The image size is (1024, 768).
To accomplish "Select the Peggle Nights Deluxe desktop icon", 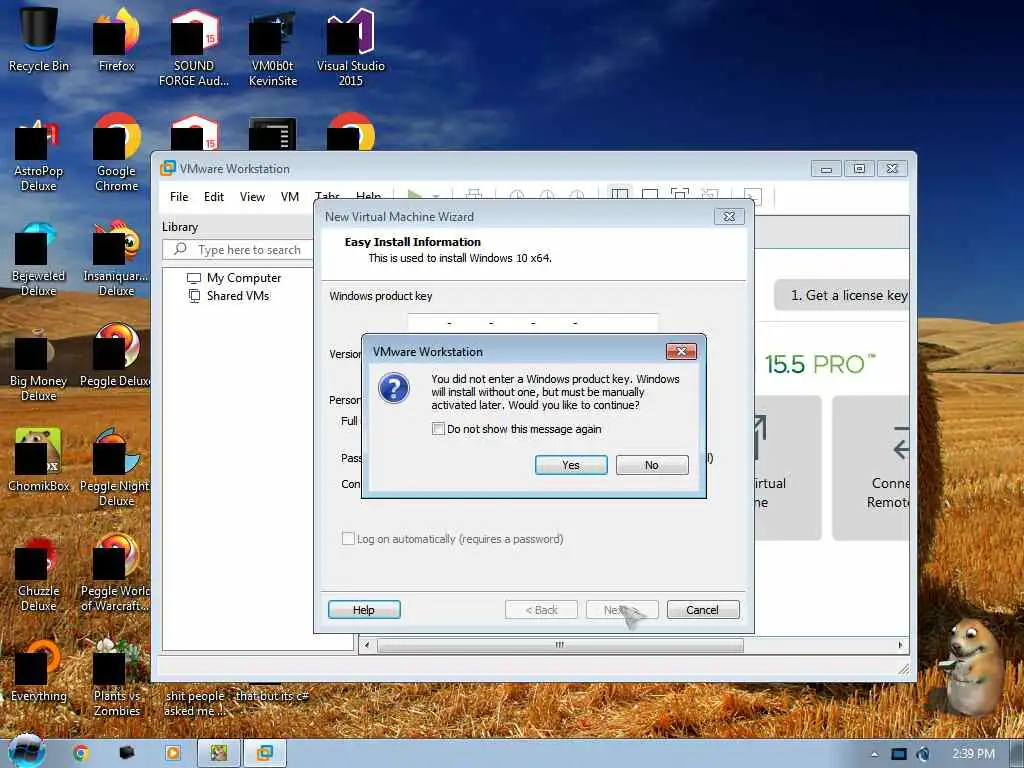I will tap(115, 468).
